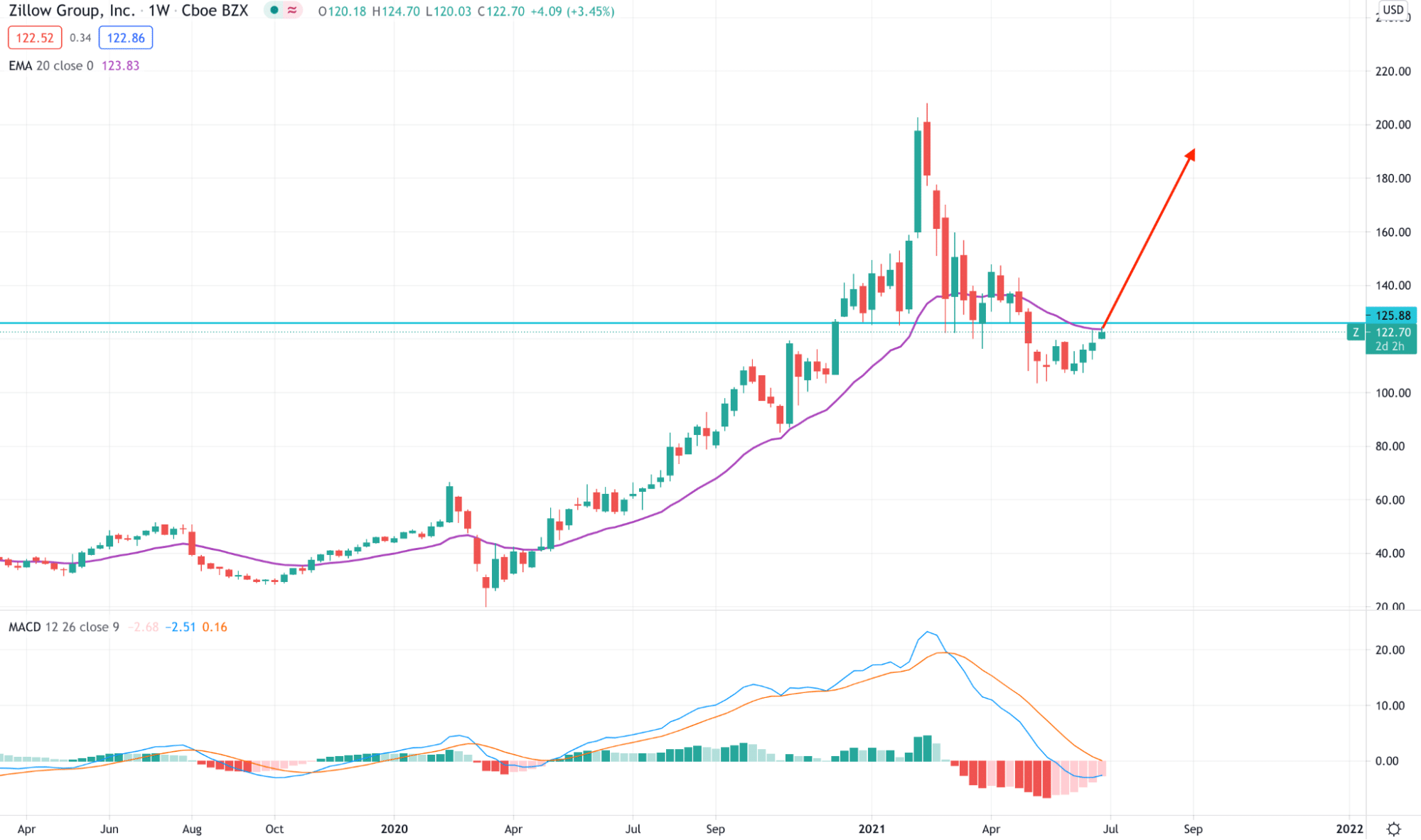
Task: Click the MACD line value -2.51
Action: (x=181, y=627)
